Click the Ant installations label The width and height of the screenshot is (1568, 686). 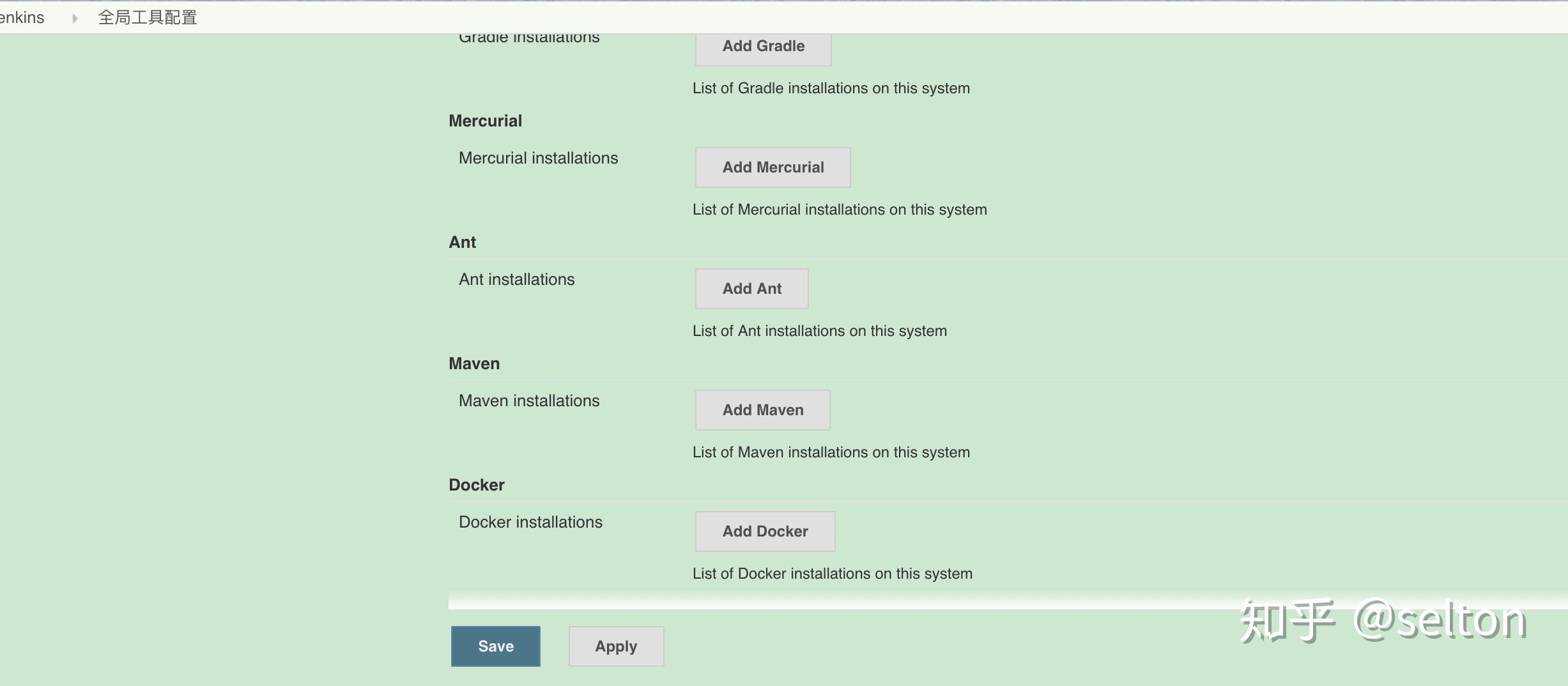[516, 279]
